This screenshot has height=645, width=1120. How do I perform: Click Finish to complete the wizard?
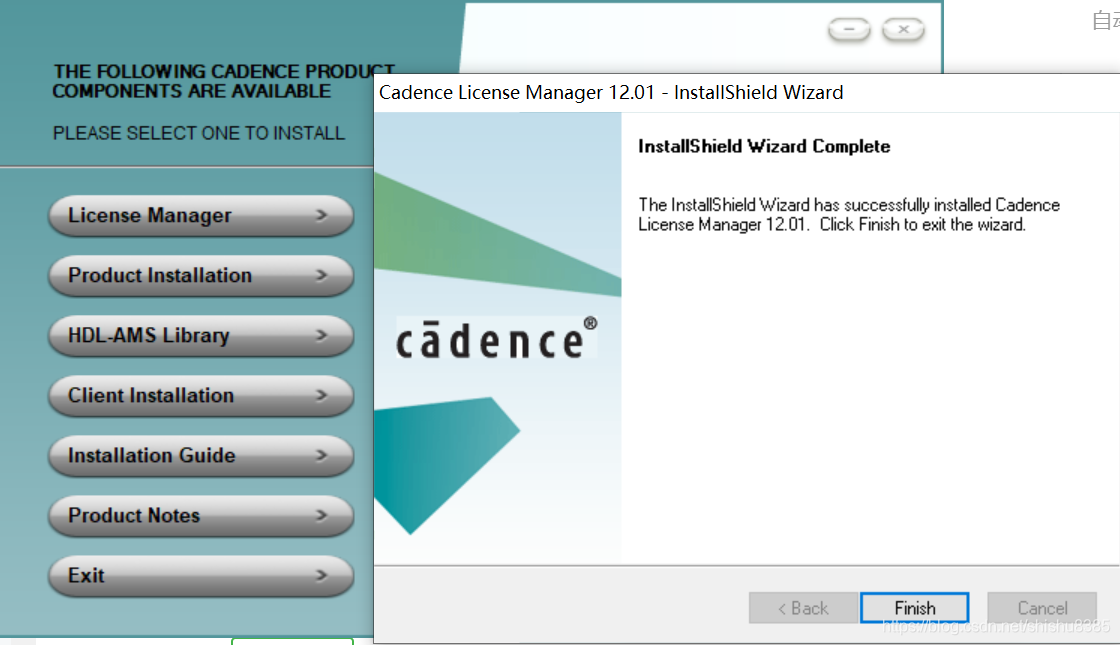click(x=914, y=607)
